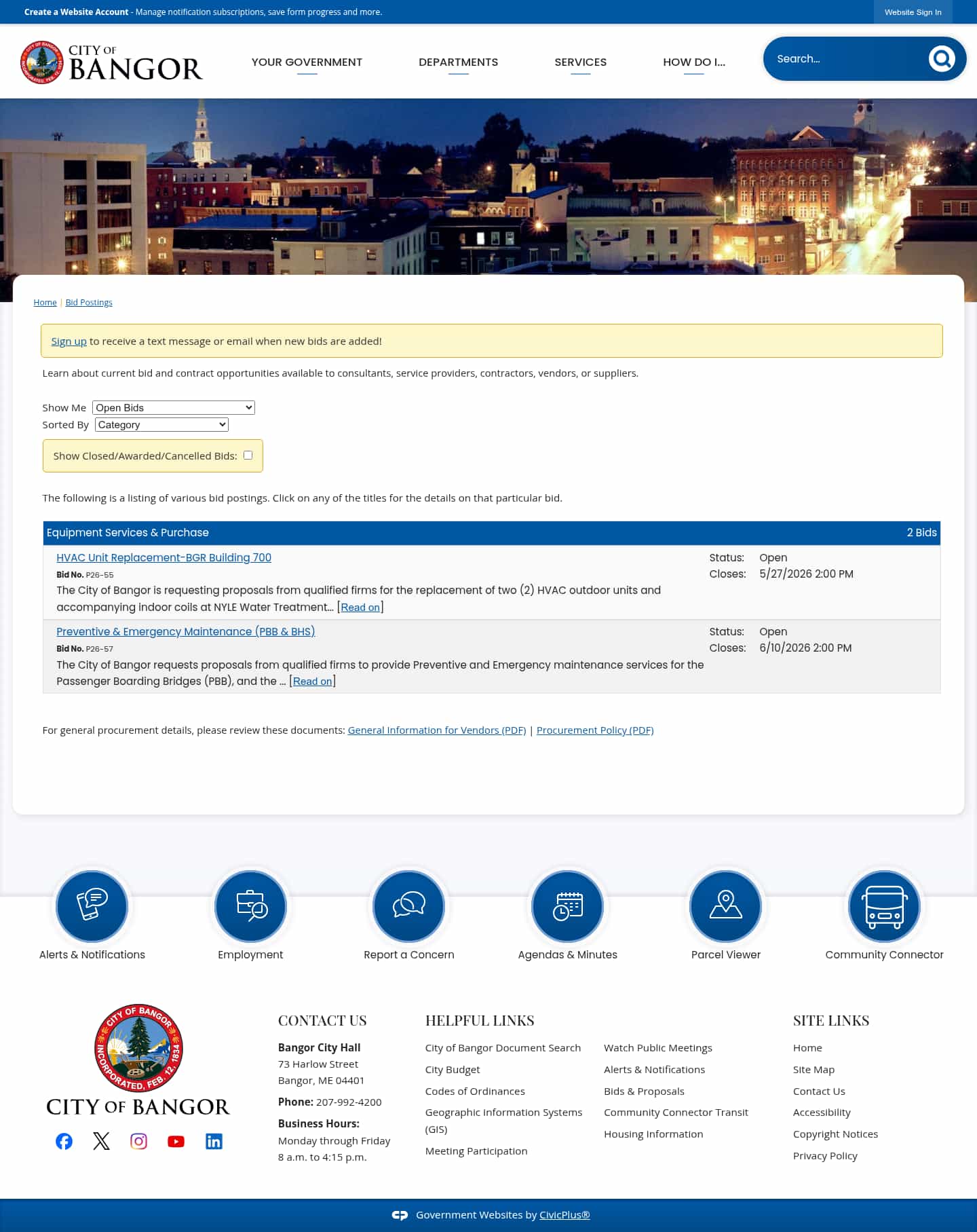
Task: Open the Accessibility link
Action: pos(822,1112)
